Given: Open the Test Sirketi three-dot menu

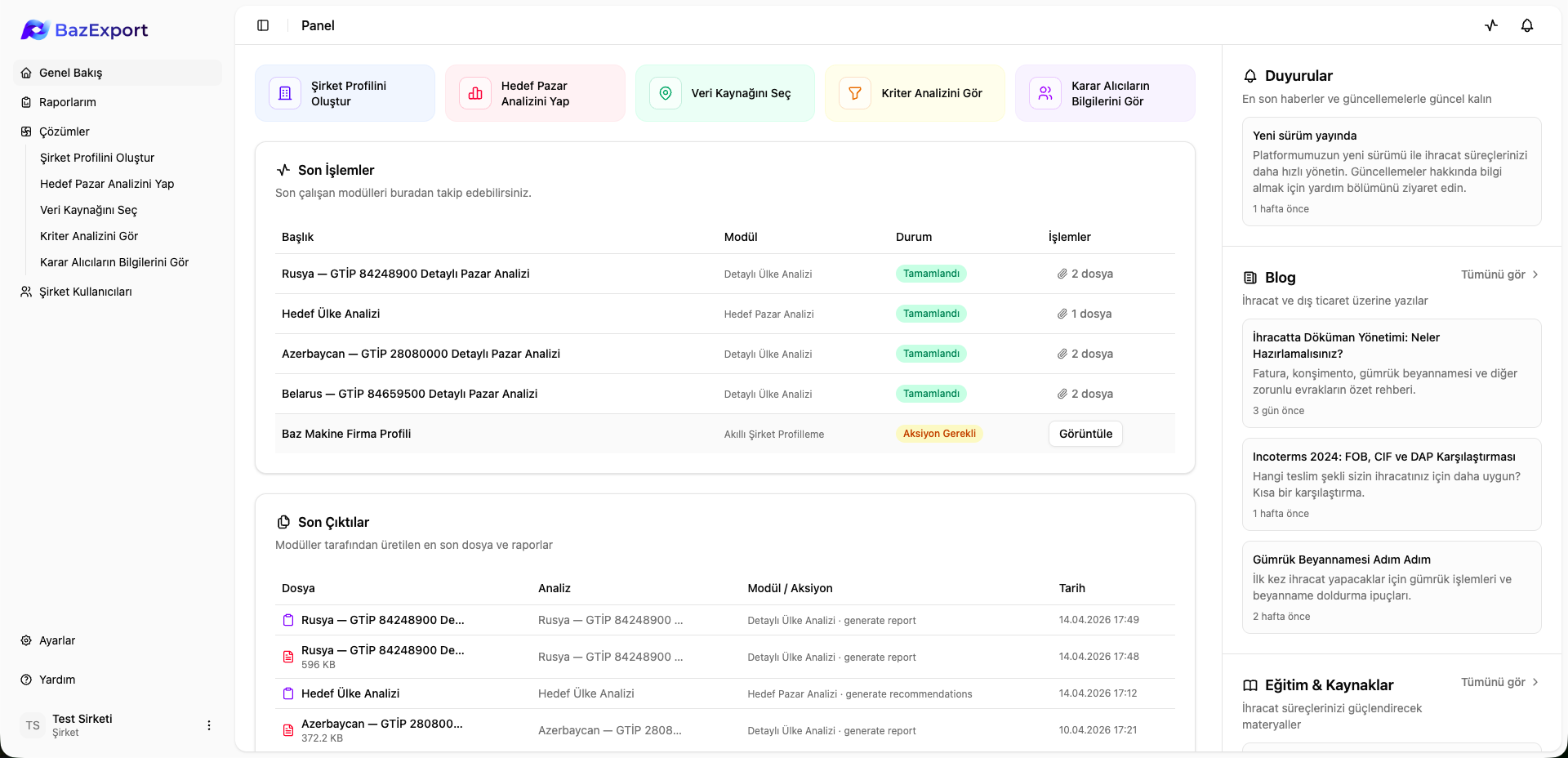Looking at the screenshot, I should click(209, 725).
